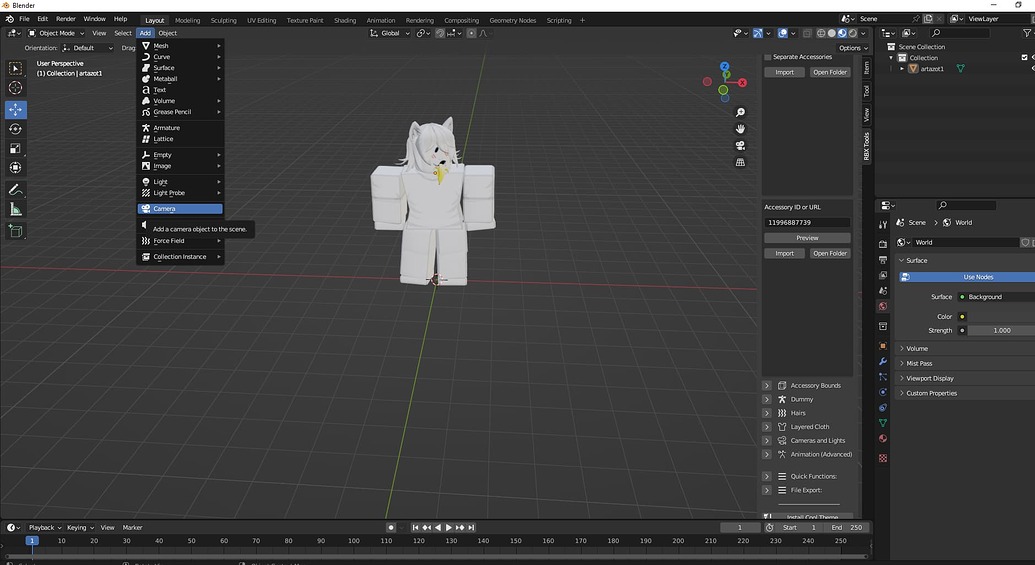Select the 3D Cursor tool
This screenshot has width=1035, height=565.
click(15, 88)
